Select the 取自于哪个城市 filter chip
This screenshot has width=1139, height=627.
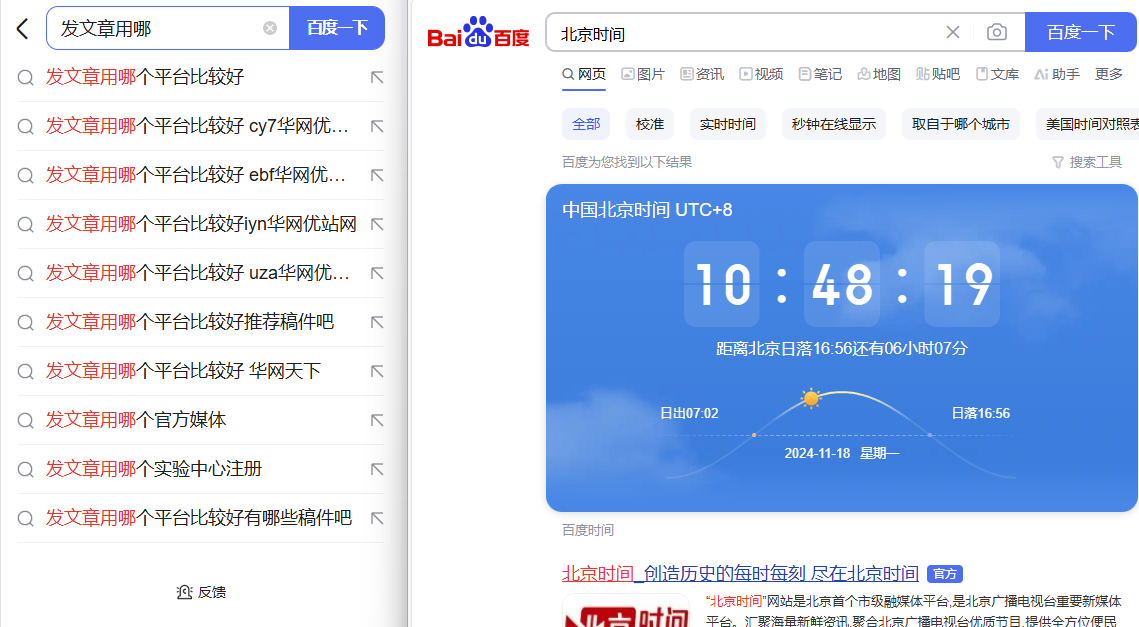pyautogui.click(x=961, y=124)
